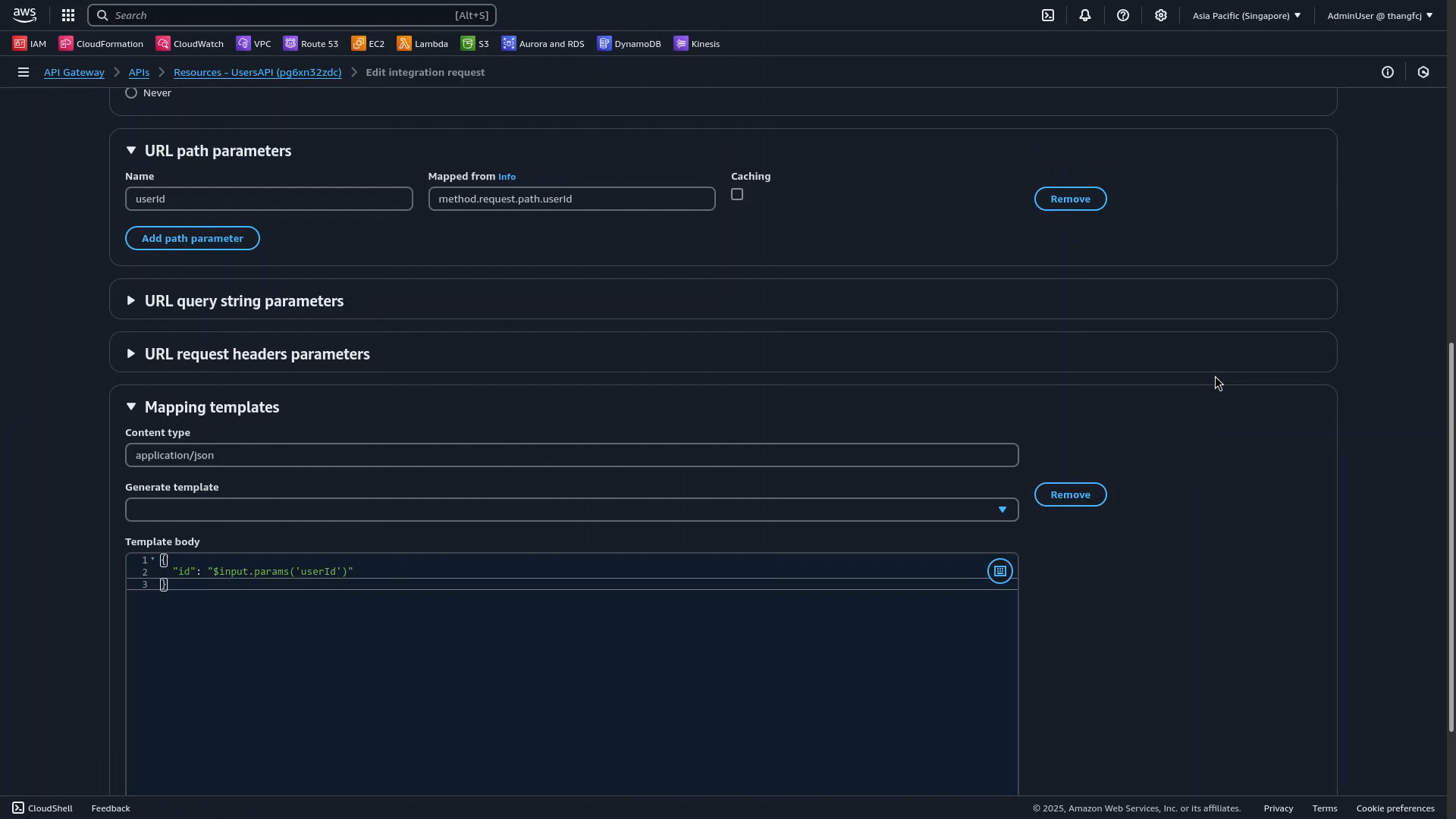The width and height of the screenshot is (1456, 819).
Task: Open Feedback in footer
Action: (111, 808)
